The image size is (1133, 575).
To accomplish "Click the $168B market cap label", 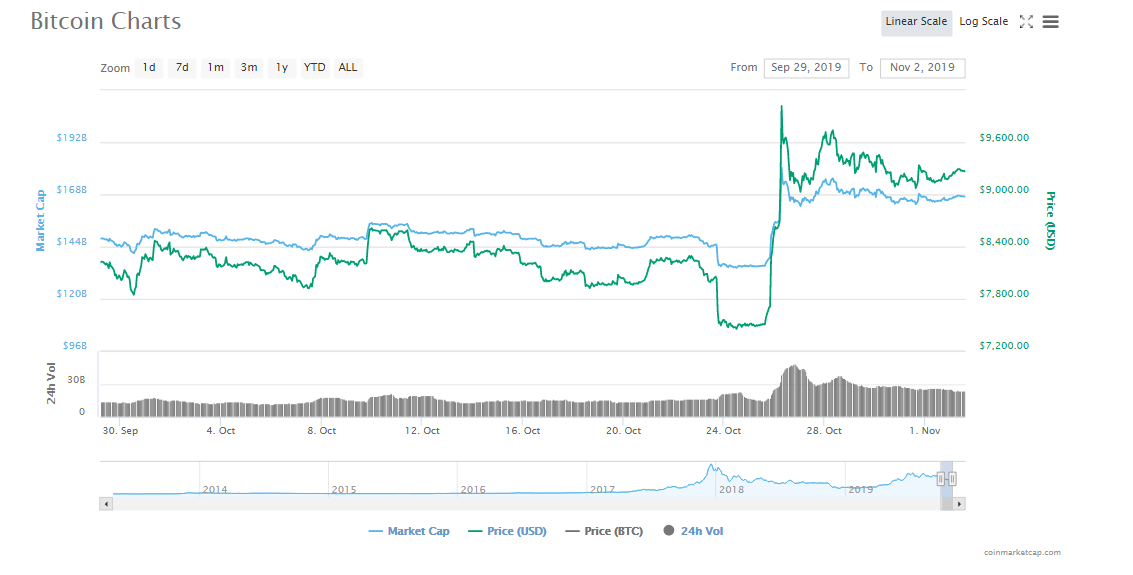I will 72,190.
